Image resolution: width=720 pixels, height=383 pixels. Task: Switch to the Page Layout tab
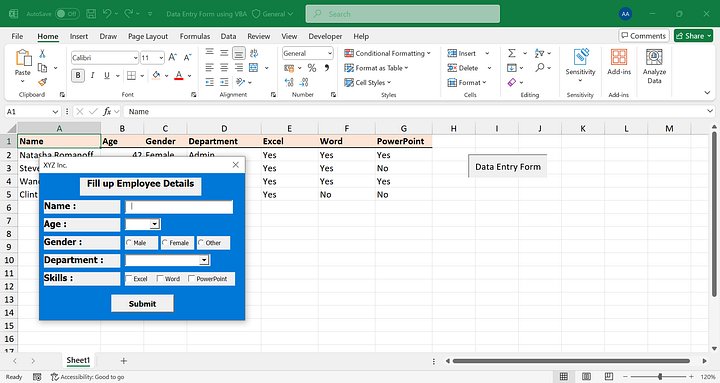[x=148, y=36]
